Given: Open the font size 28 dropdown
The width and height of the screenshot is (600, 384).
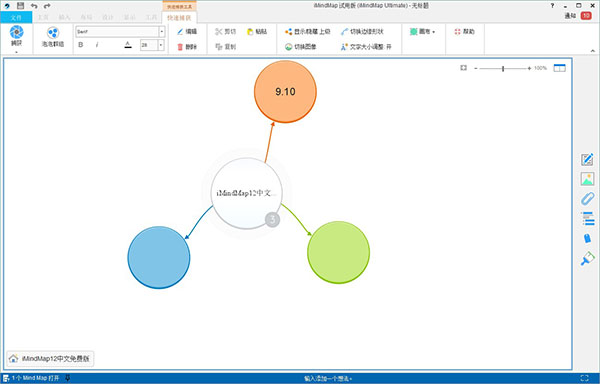Looking at the screenshot, I should coord(161,45).
